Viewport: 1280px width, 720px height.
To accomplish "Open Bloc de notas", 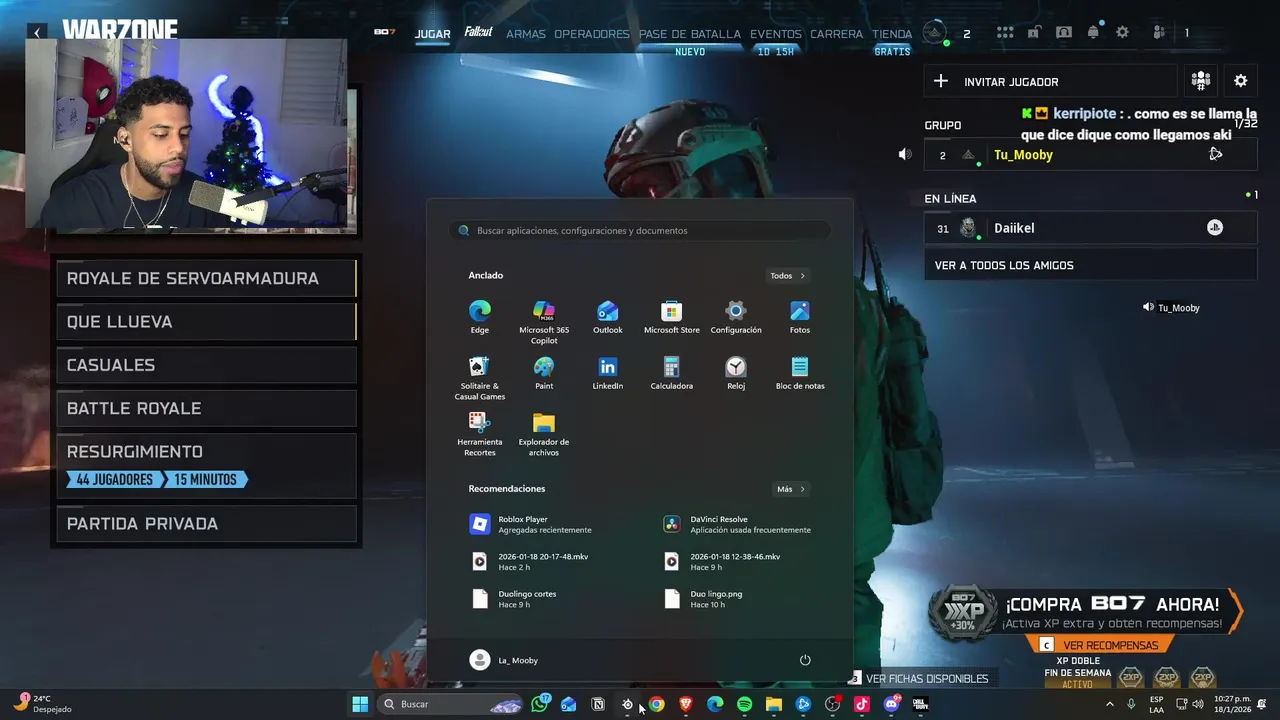I will [800, 372].
